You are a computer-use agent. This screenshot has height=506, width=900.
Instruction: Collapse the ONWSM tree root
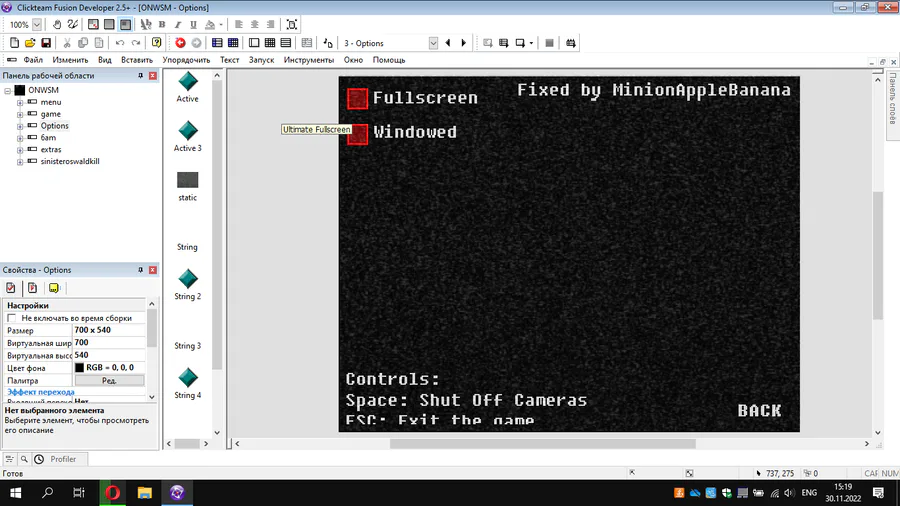(8, 91)
